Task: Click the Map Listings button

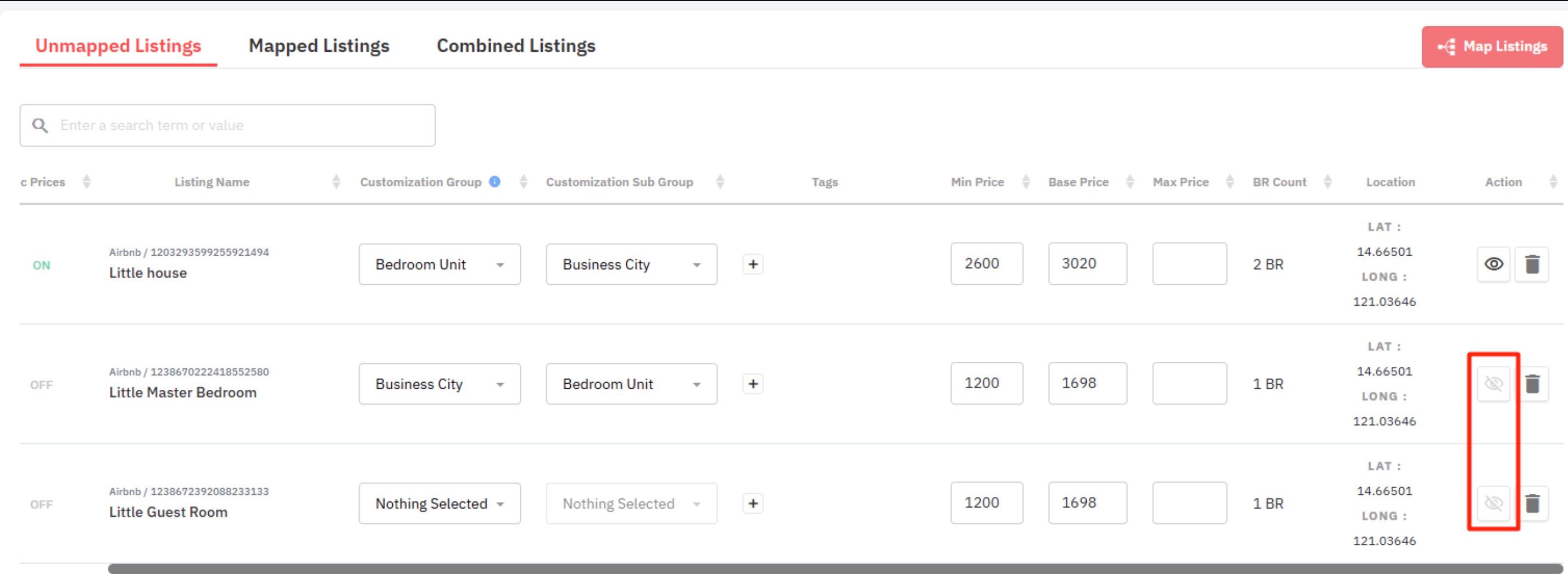Action: click(1492, 46)
